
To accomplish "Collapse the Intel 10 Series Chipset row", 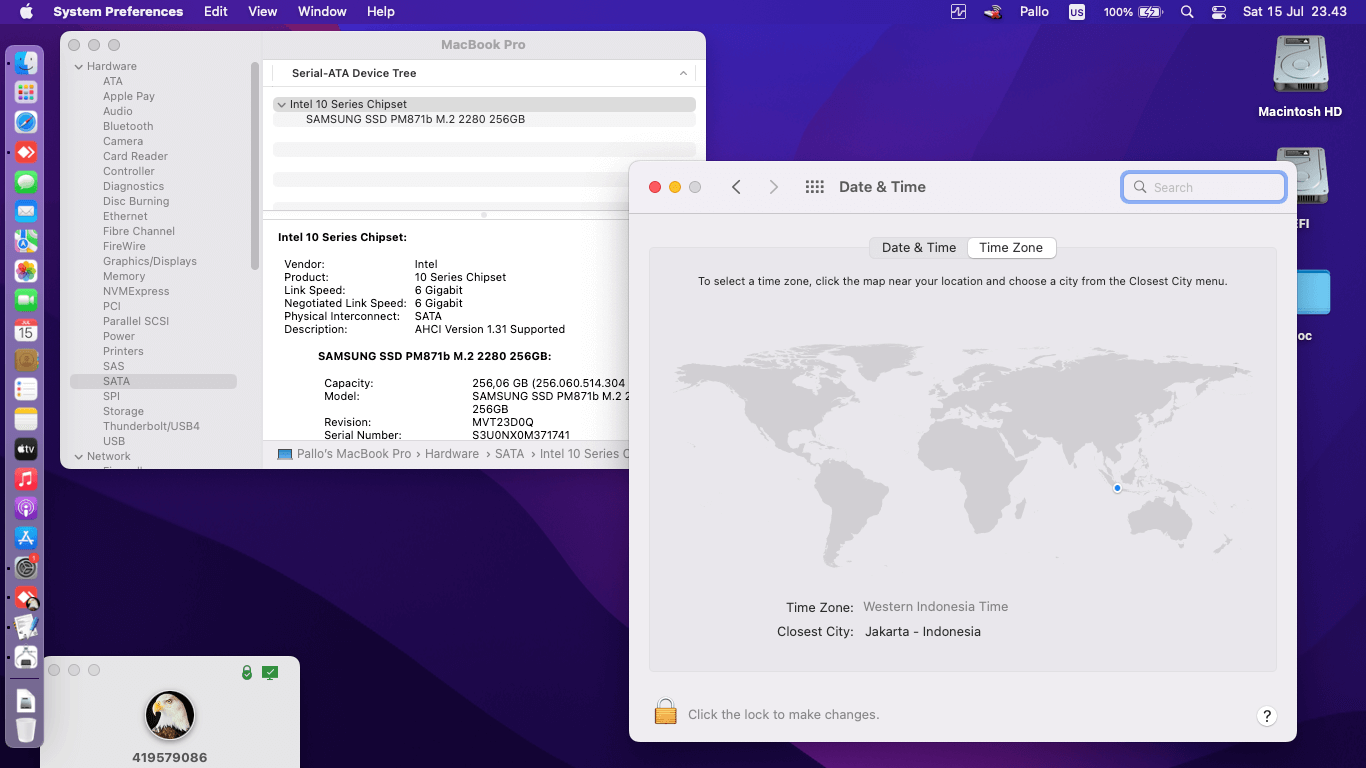I will (x=282, y=105).
